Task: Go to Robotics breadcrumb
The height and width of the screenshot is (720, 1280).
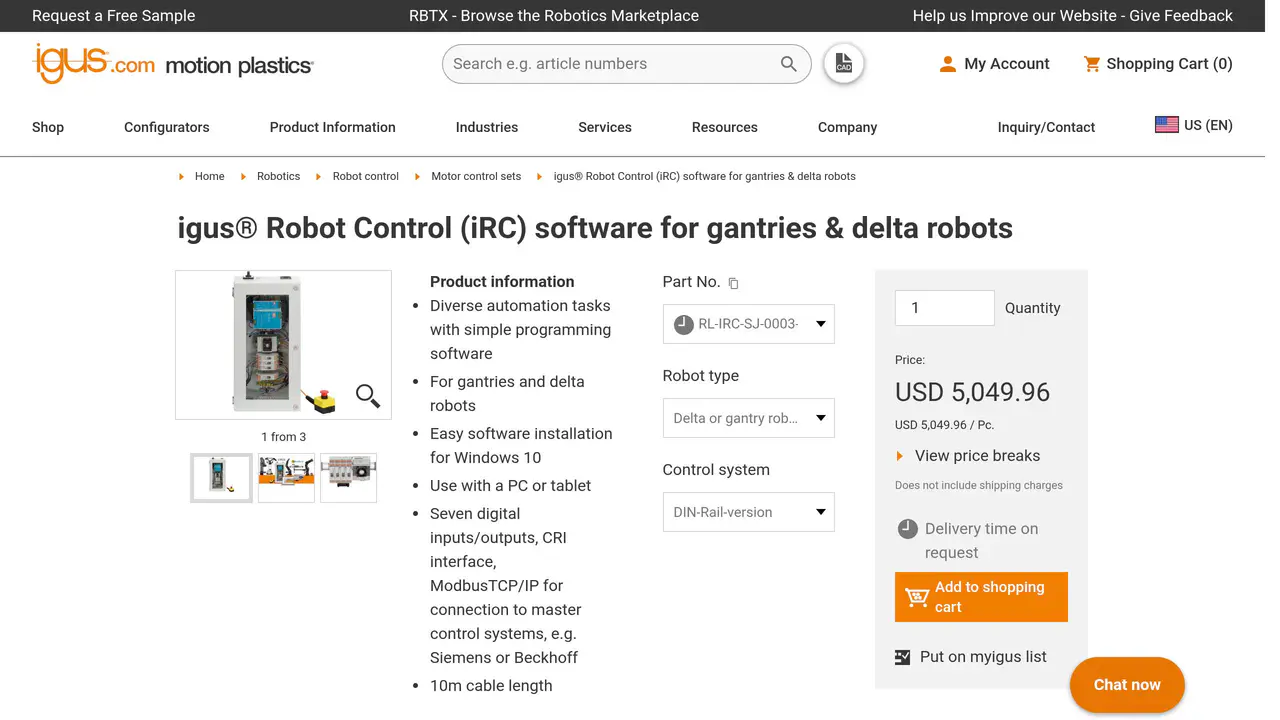Action: click(x=278, y=176)
